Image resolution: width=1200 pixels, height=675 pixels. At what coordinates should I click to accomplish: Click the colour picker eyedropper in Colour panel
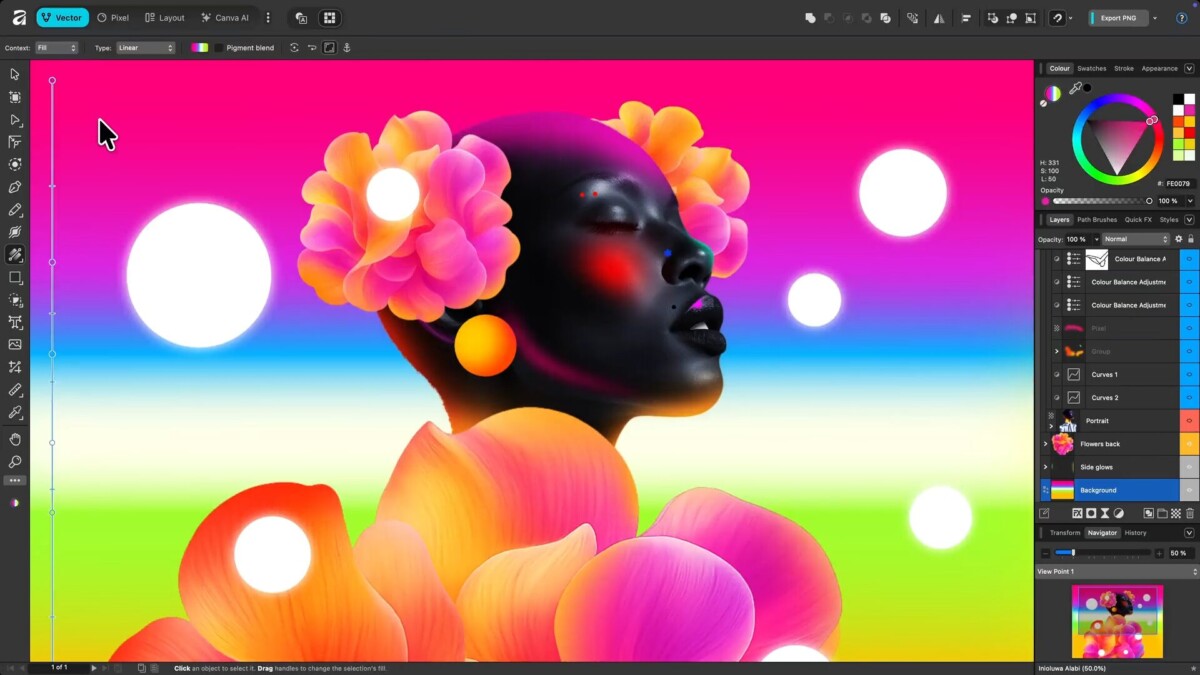[1076, 88]
